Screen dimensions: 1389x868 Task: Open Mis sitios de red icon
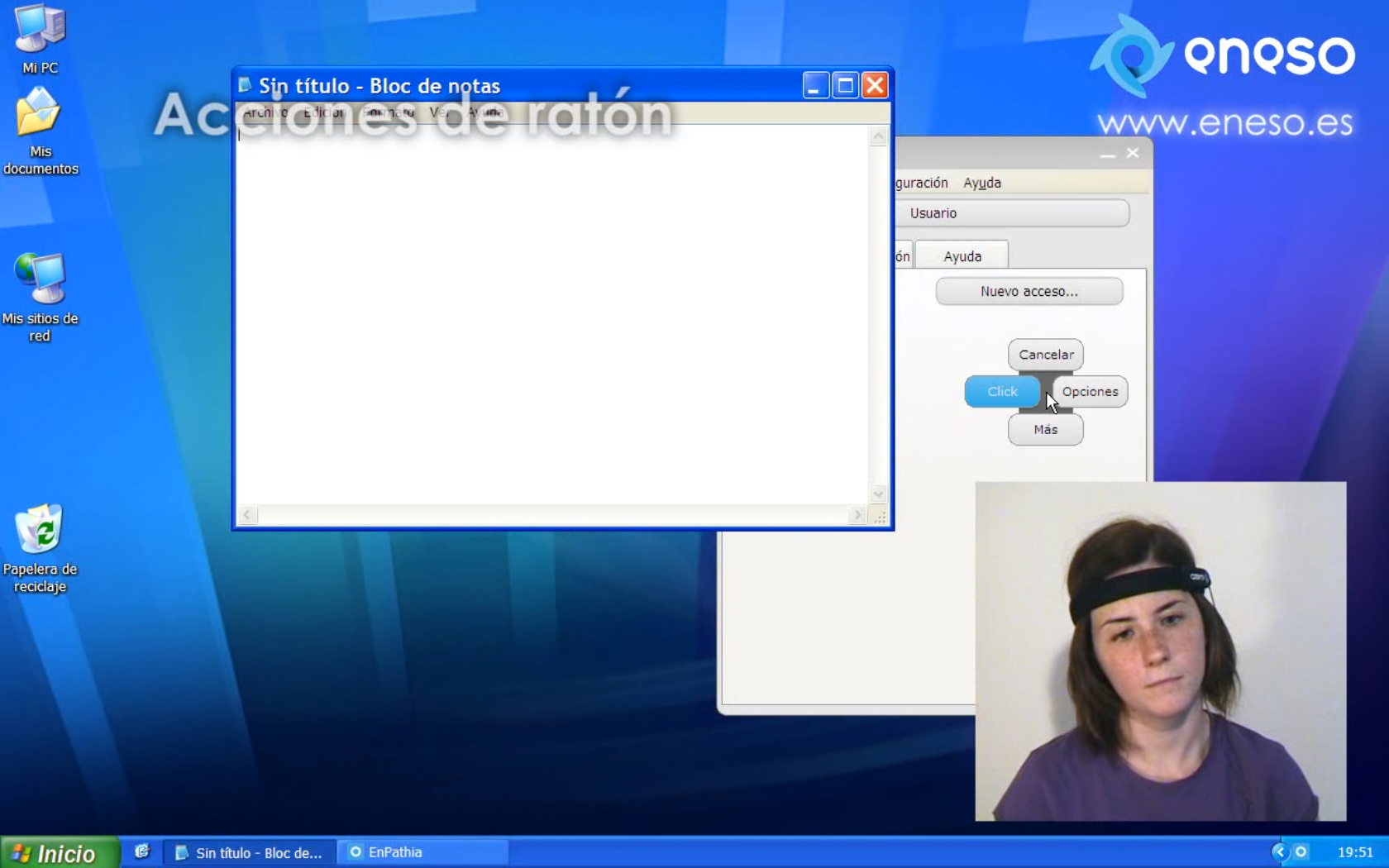point(40,298)
